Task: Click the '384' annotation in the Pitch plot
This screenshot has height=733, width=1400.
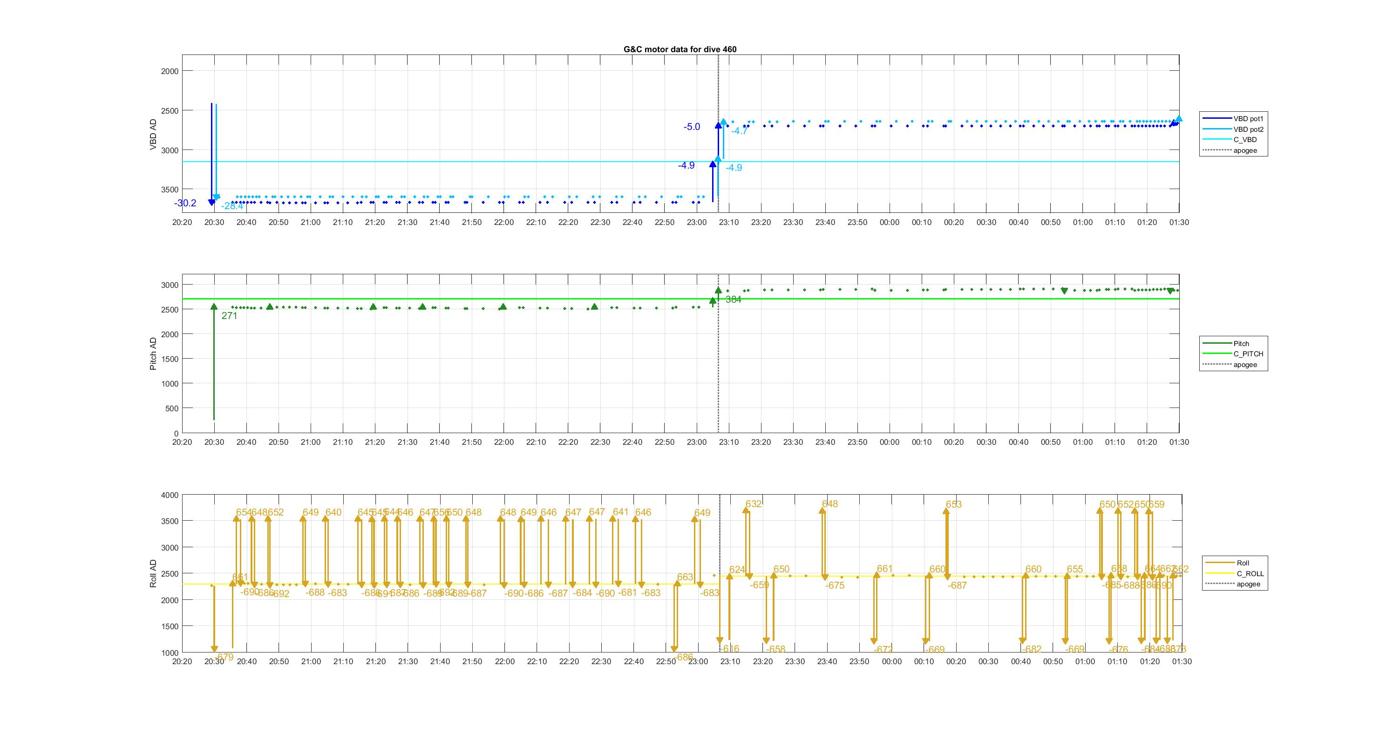Action: [733, 299]
